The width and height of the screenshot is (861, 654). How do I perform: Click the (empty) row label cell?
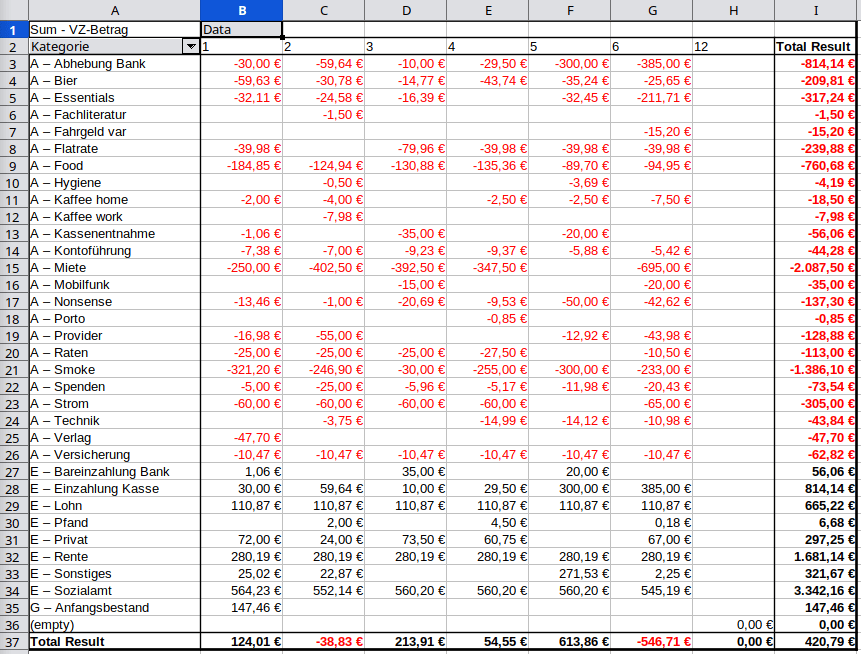(x=114, y=624)
